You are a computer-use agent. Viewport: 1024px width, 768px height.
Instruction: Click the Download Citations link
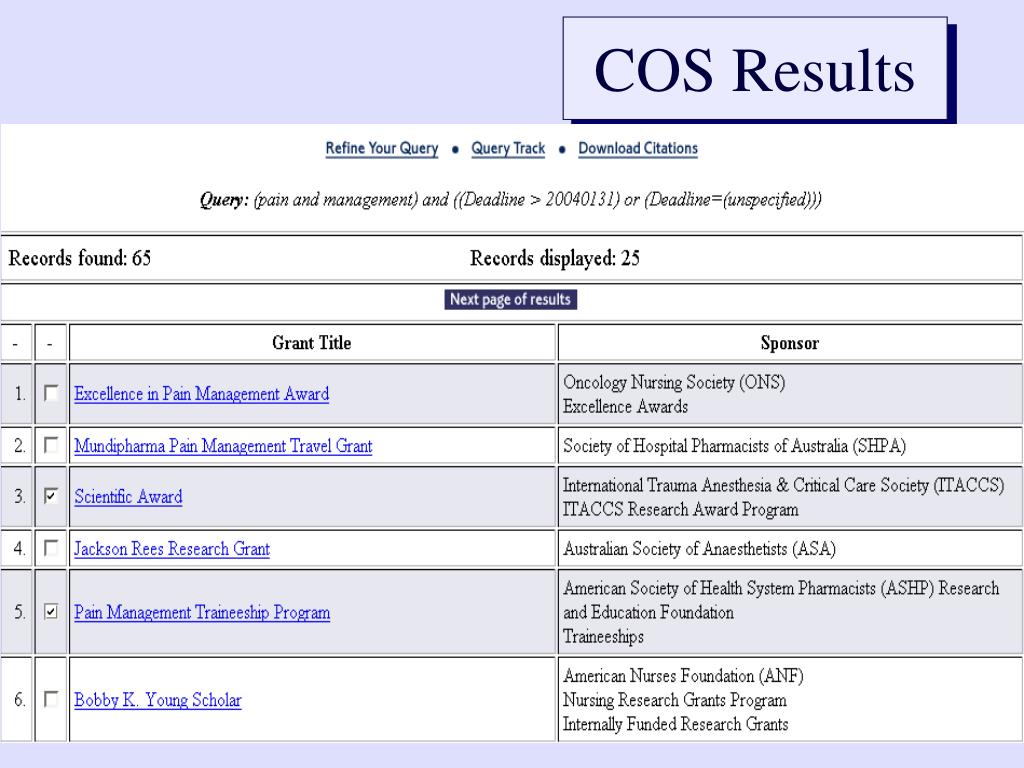tap(638, 149)
